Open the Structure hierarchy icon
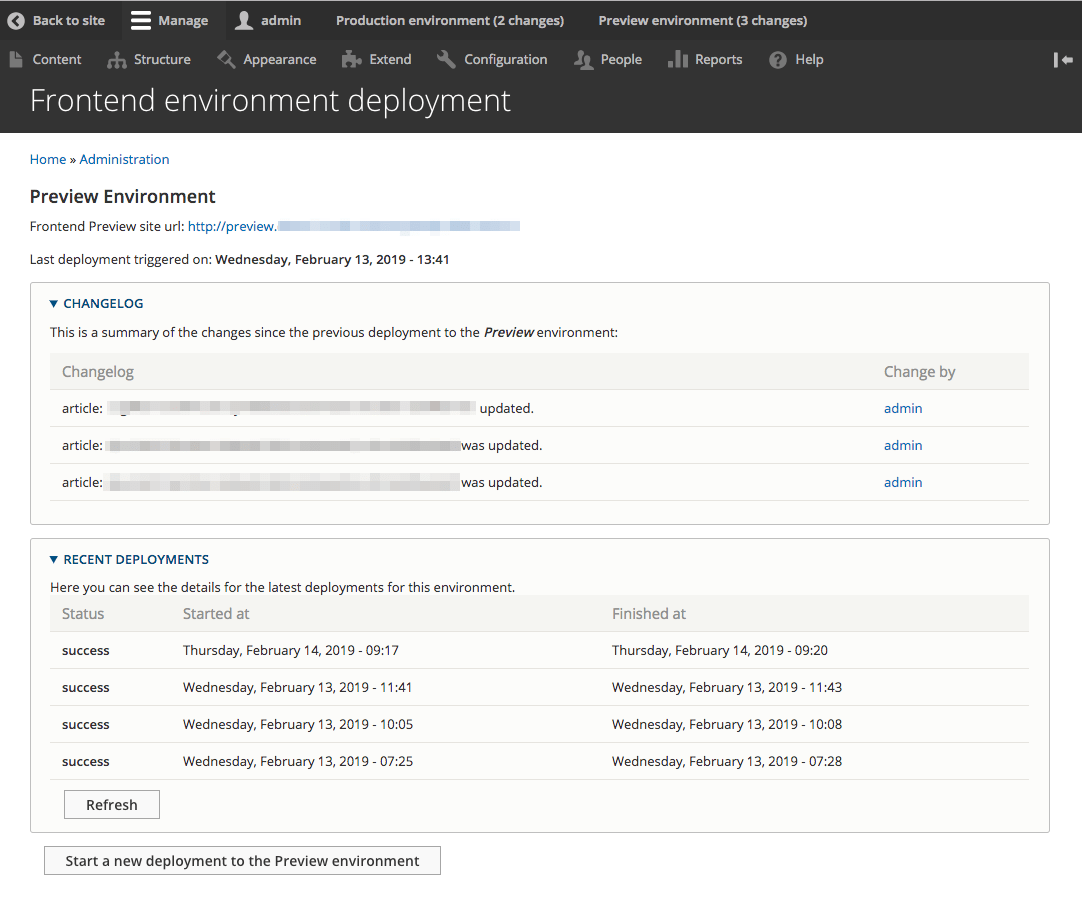The height and width of the screenshot is (911, 1082). tap(117, 60)
